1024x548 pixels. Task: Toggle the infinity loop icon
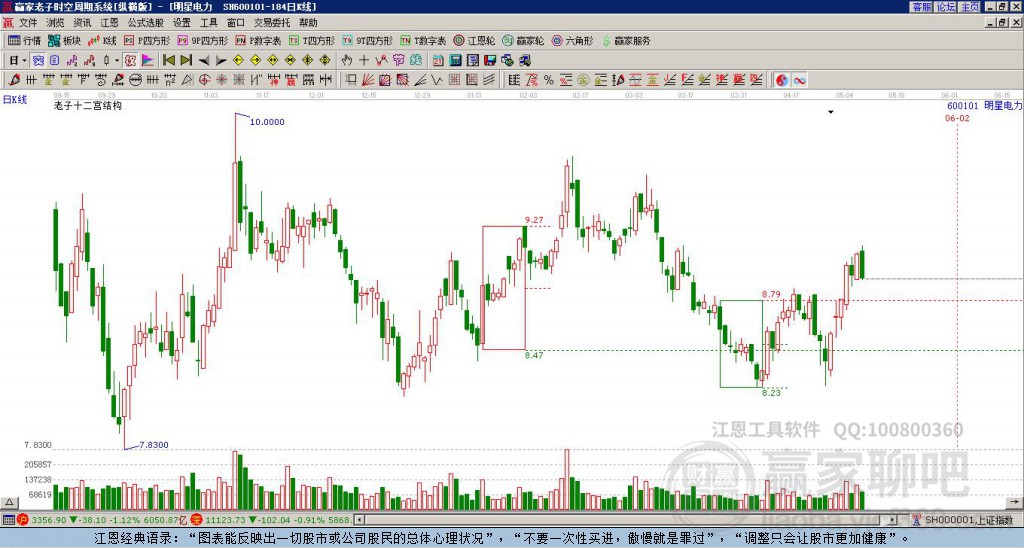pyautogui.click(x=799, y=80)
